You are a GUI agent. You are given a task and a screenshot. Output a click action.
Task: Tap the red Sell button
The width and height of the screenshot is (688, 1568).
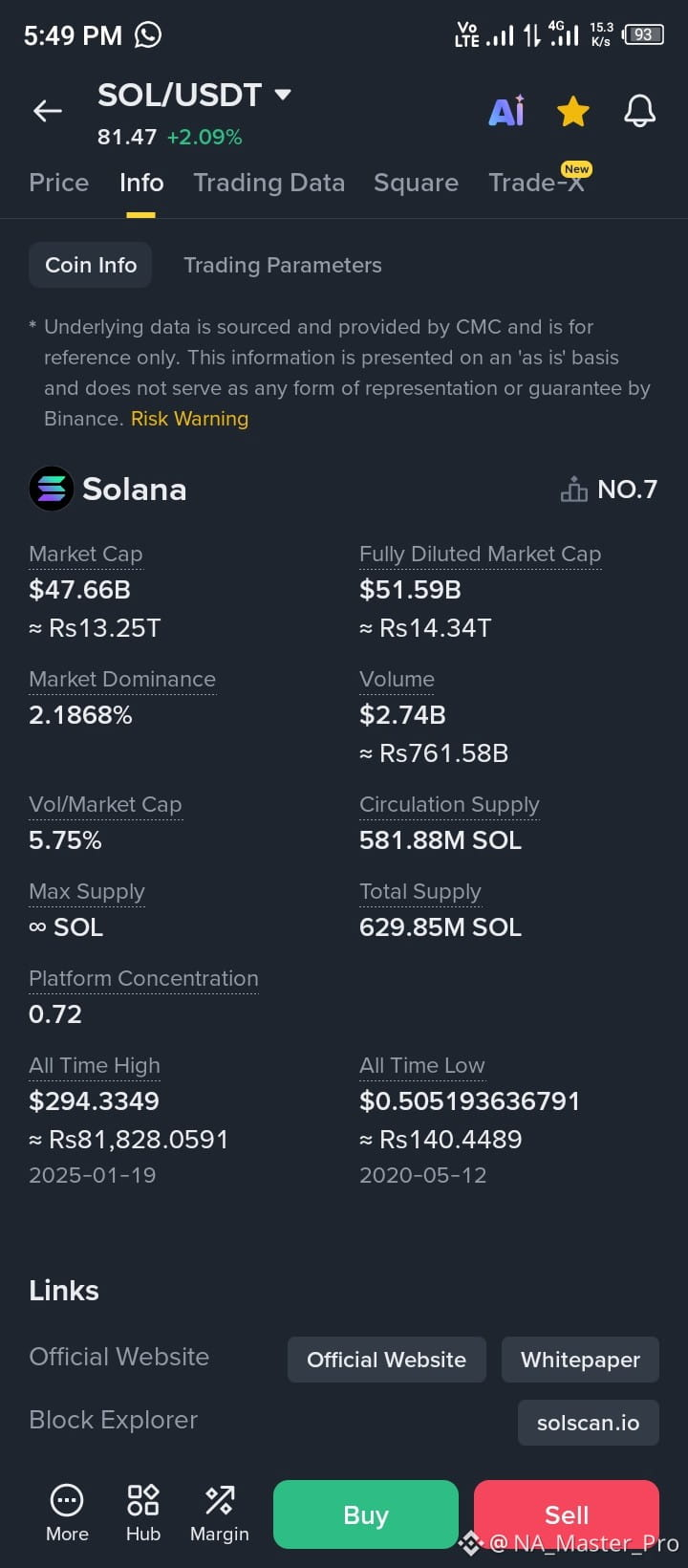[567, 1514]
